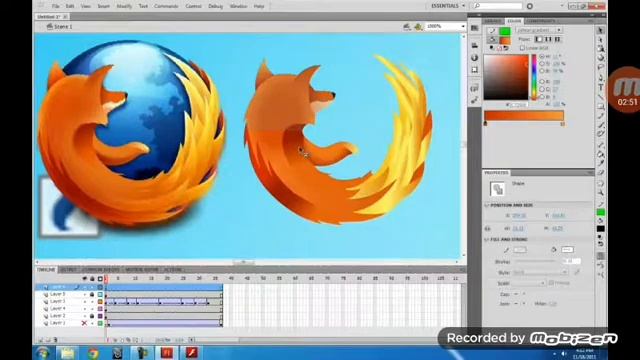Select the Zoom magnifier tool
Screen dimensions: 640x360
(x=600, y=192)
